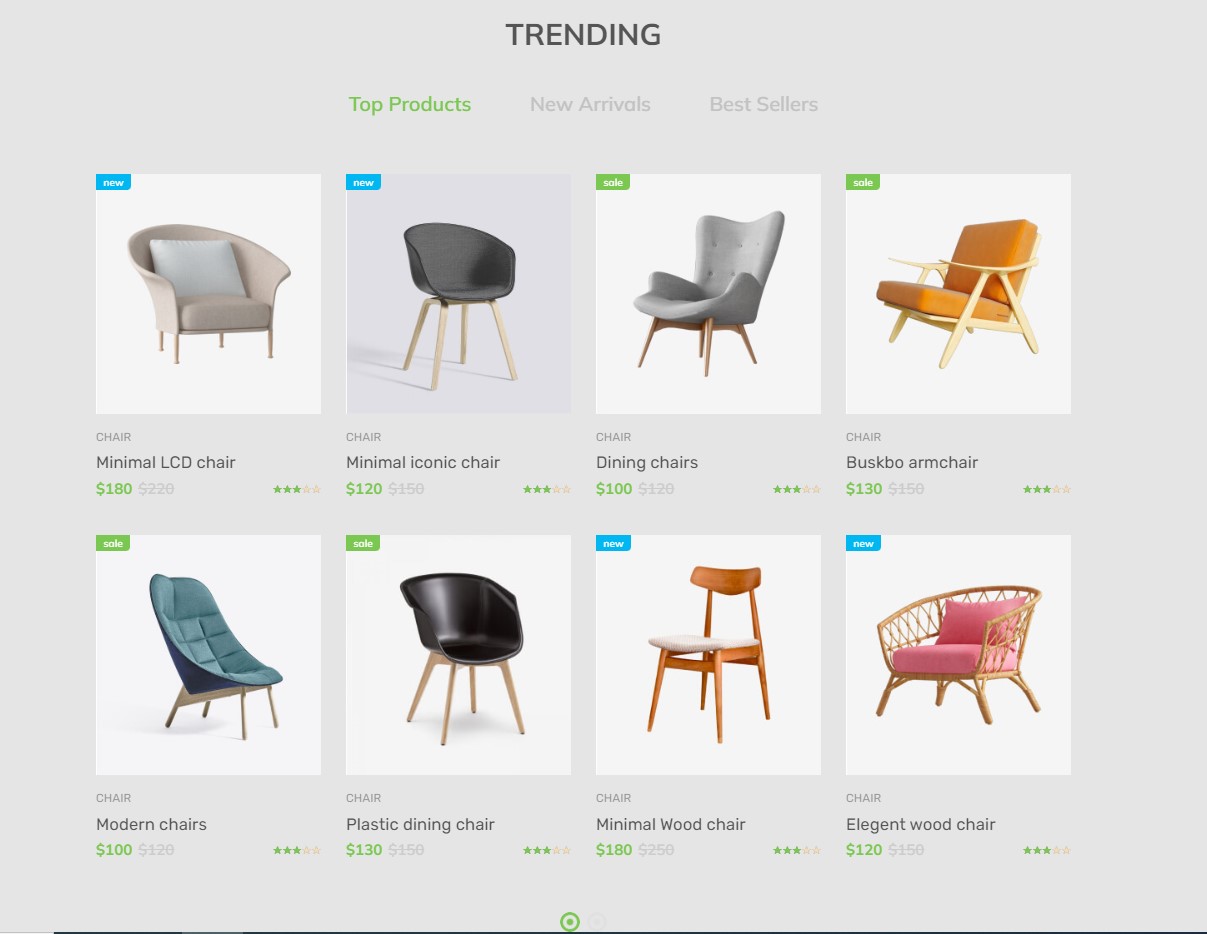Viewport: 1207px width, 934px height.
Task: Click the star rating of Buskbo armchair
Action: coord(1047,490)
